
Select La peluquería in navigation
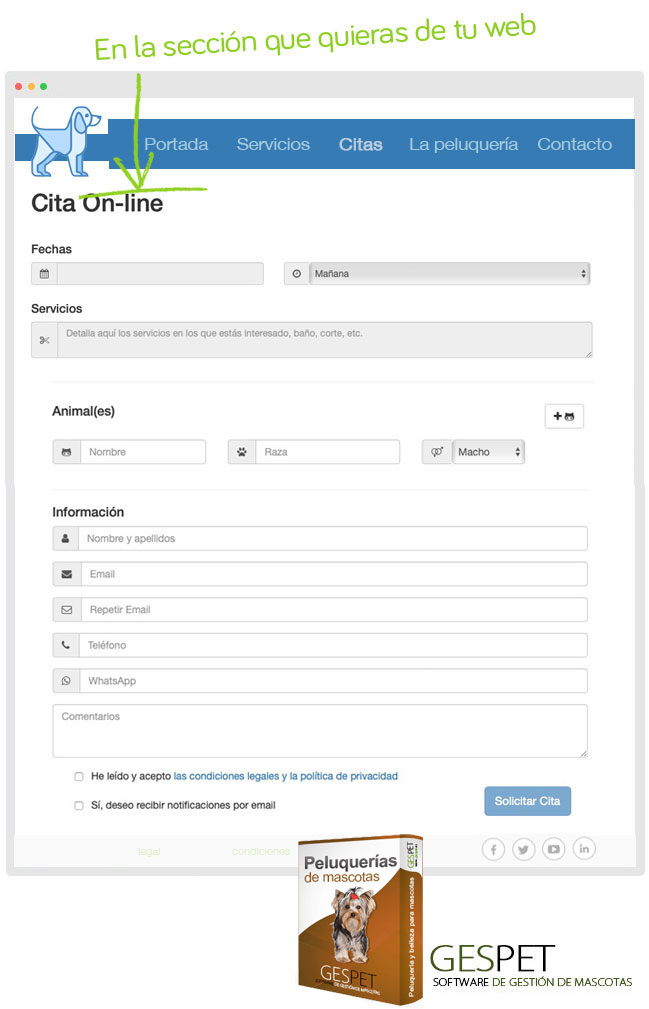pos(463,144)
